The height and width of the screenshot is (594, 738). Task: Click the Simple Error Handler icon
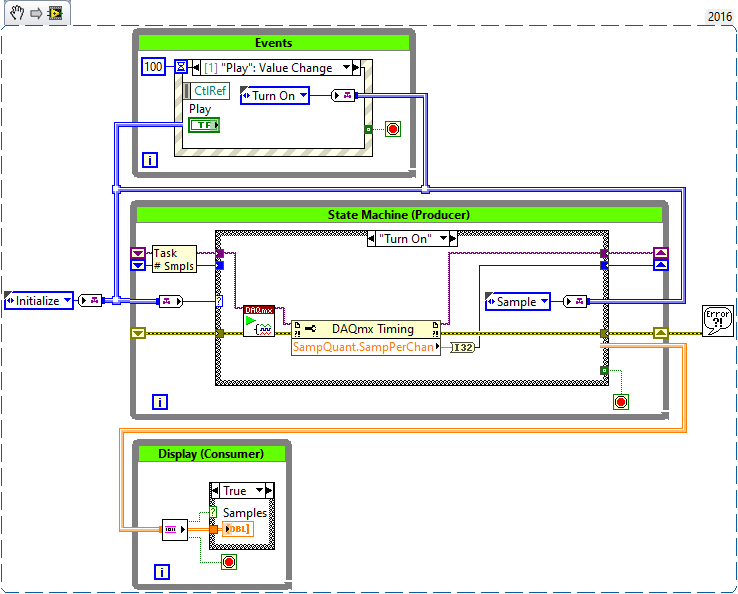718,321
